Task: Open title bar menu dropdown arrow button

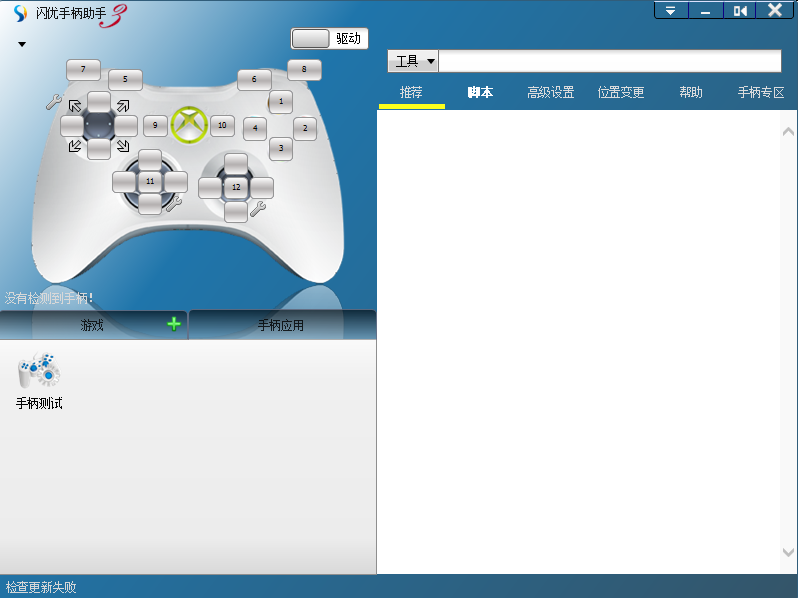Action: point(671,10)
